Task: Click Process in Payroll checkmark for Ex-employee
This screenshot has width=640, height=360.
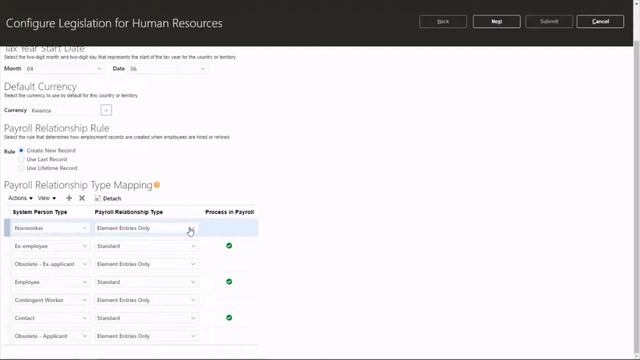Action: pos(229,246)
